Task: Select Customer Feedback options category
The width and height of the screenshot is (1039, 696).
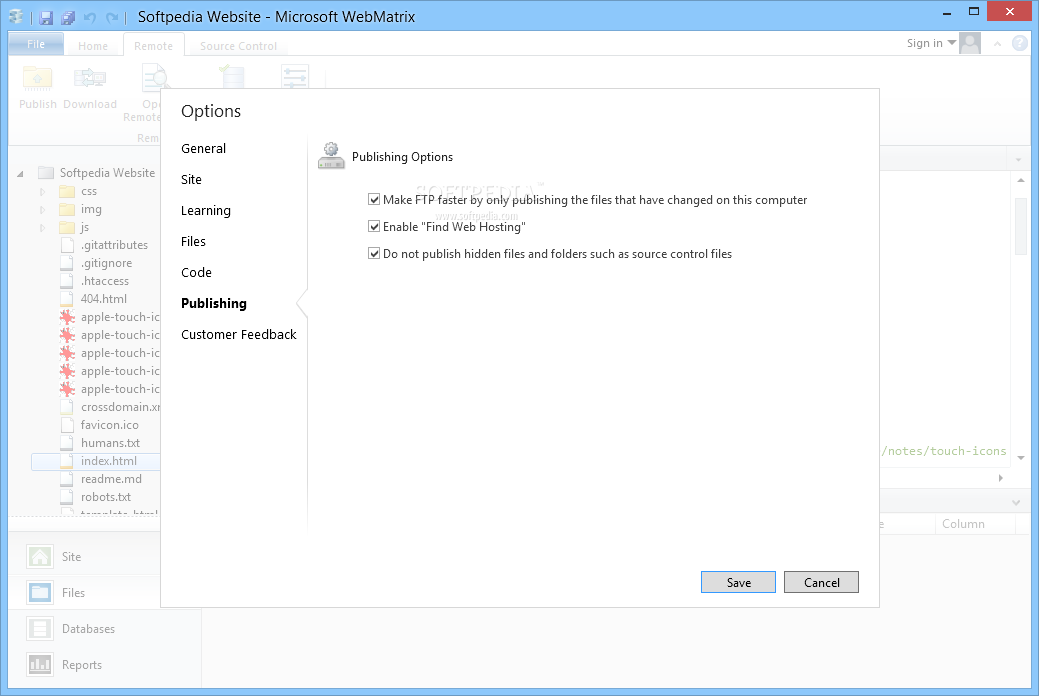Action: point(239,335)
